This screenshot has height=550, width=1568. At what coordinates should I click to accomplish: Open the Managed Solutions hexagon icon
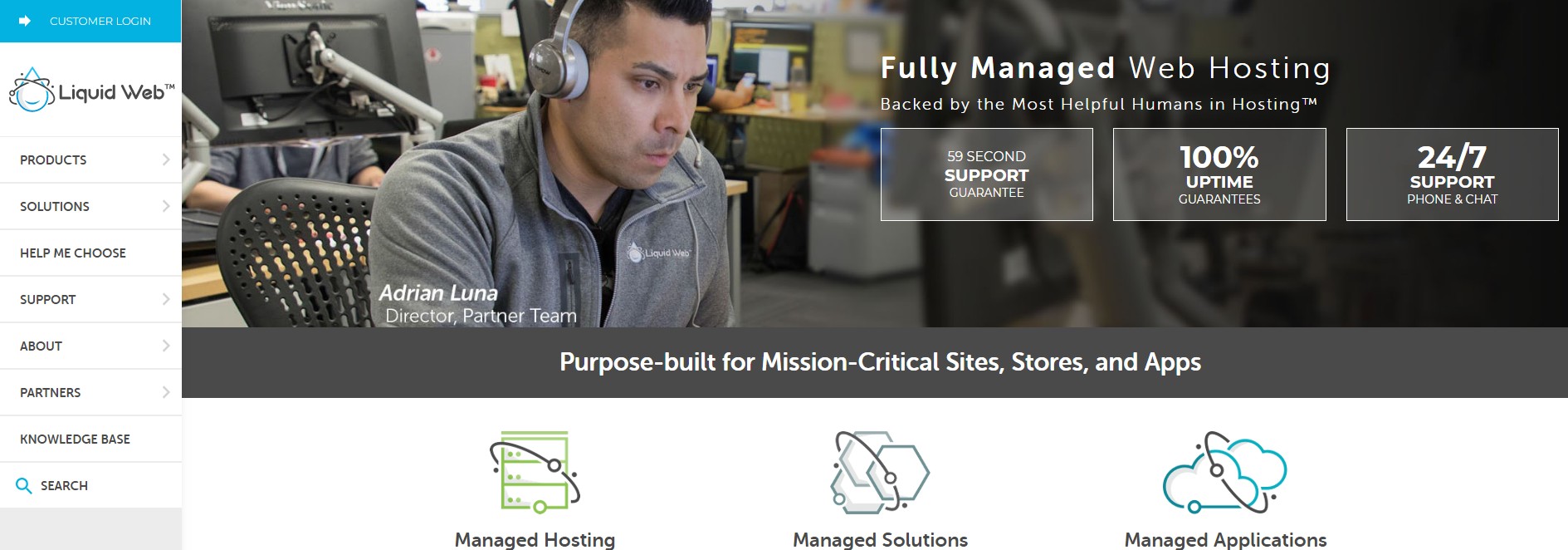click(x=880, y=472)
